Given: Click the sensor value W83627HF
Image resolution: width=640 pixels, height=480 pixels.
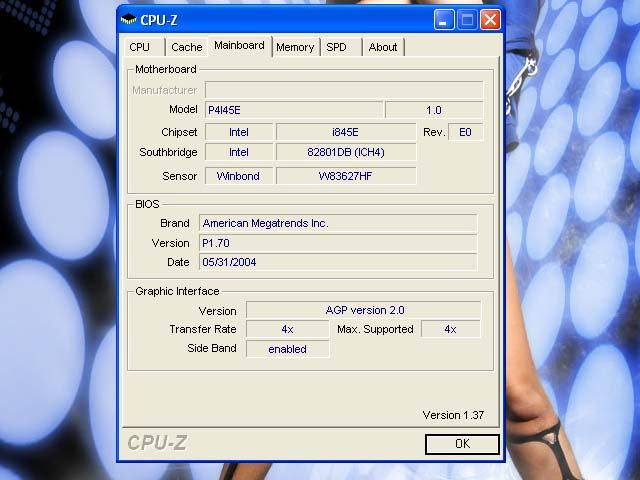Looking at the screenshot, I should [x=346, y=176].
